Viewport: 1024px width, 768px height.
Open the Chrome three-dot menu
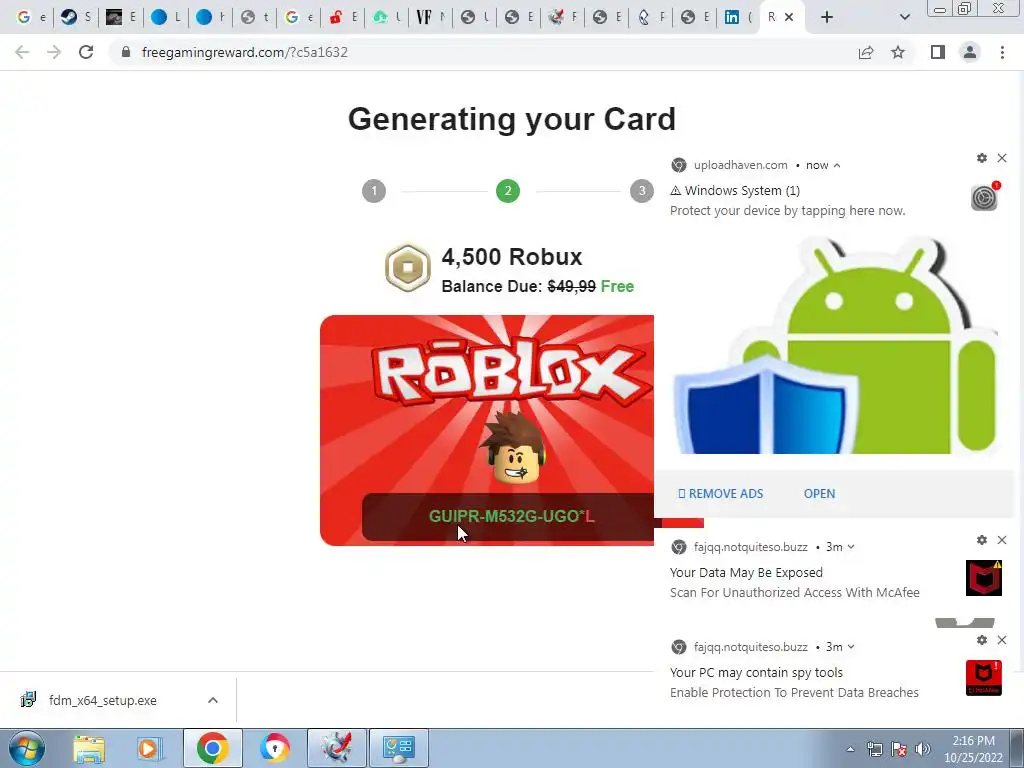[x=1002, y=52]
